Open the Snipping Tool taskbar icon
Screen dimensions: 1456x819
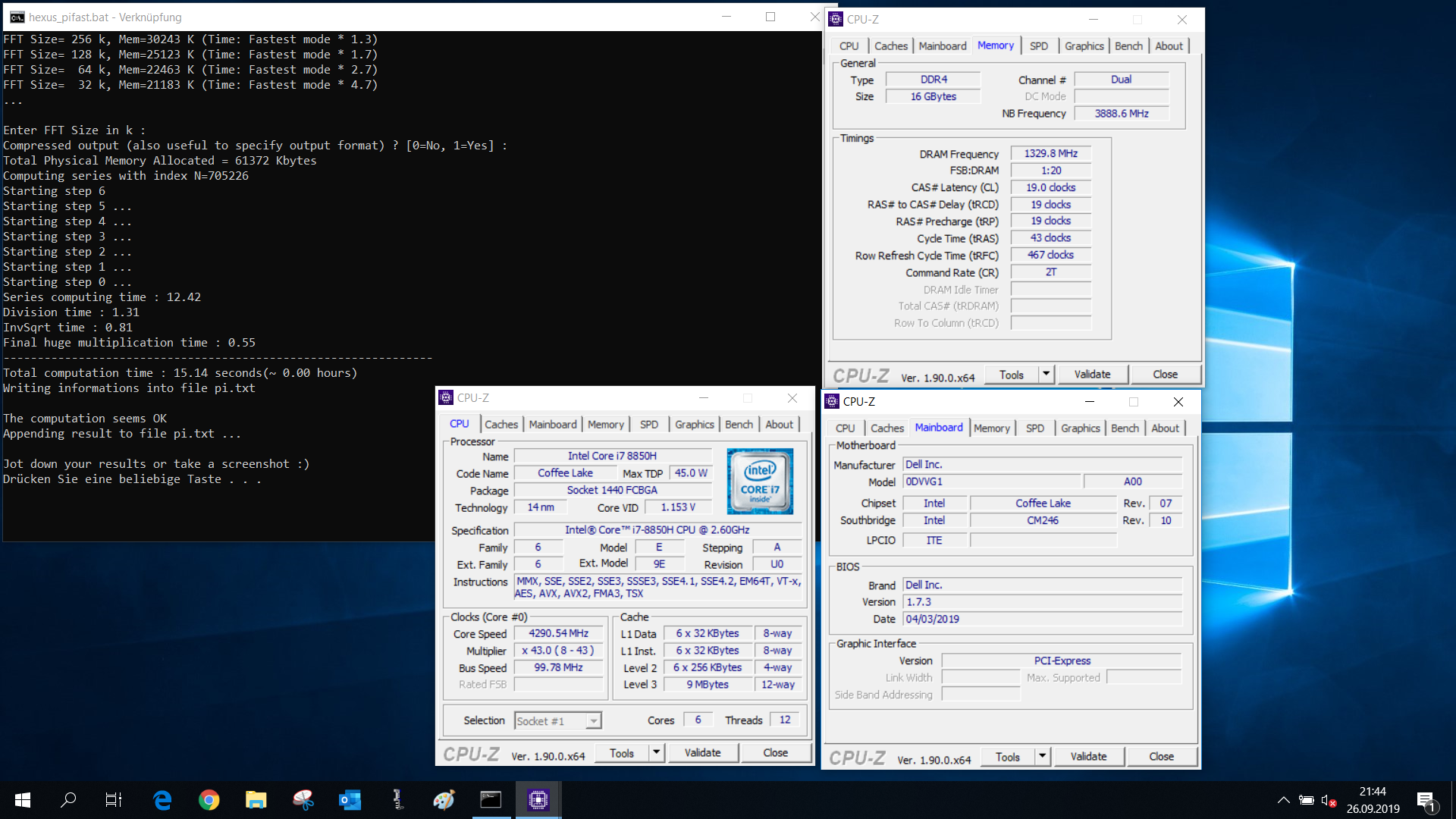point(303,800)
